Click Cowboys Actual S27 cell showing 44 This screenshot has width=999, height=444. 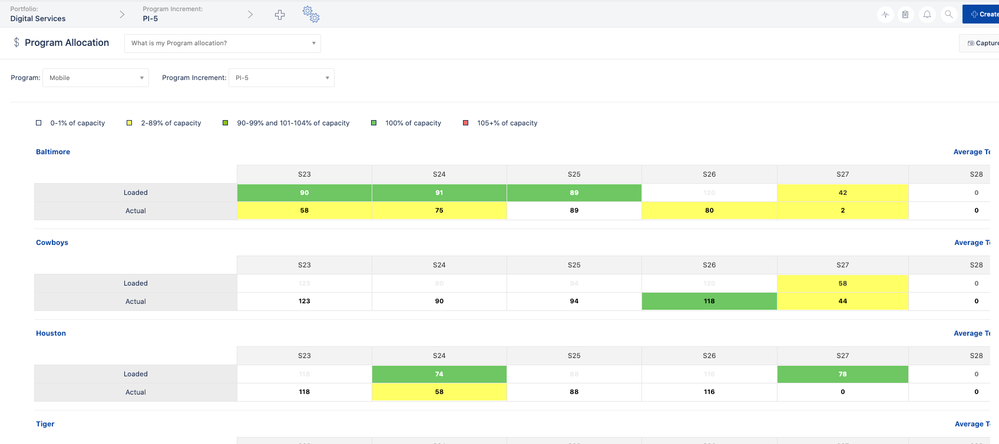pos(843,301)
